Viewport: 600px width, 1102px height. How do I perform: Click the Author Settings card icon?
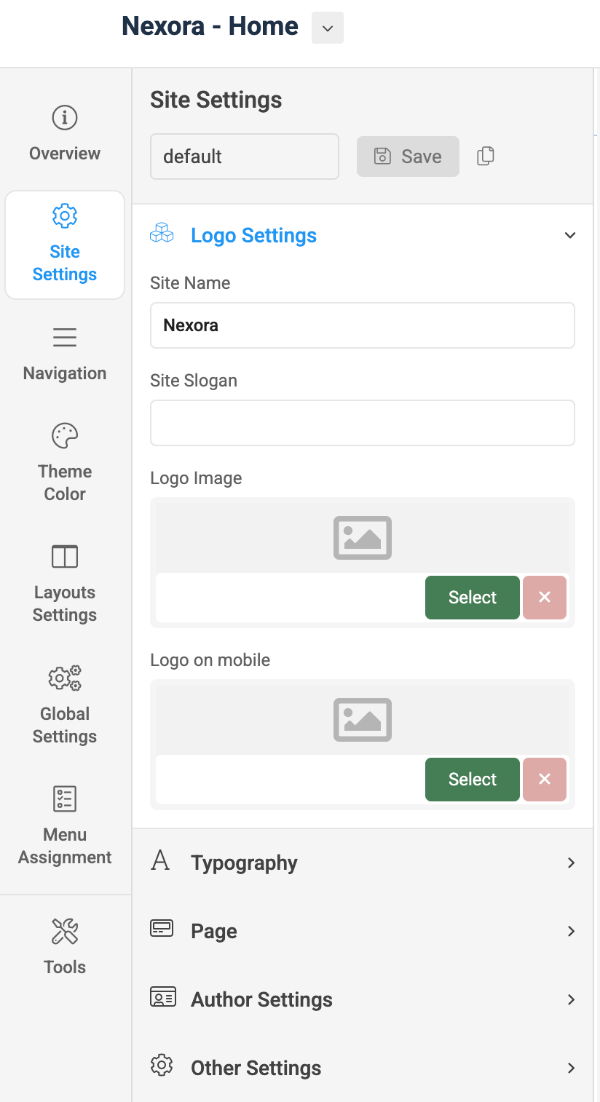pyautogui.click(x=162, y=997)
